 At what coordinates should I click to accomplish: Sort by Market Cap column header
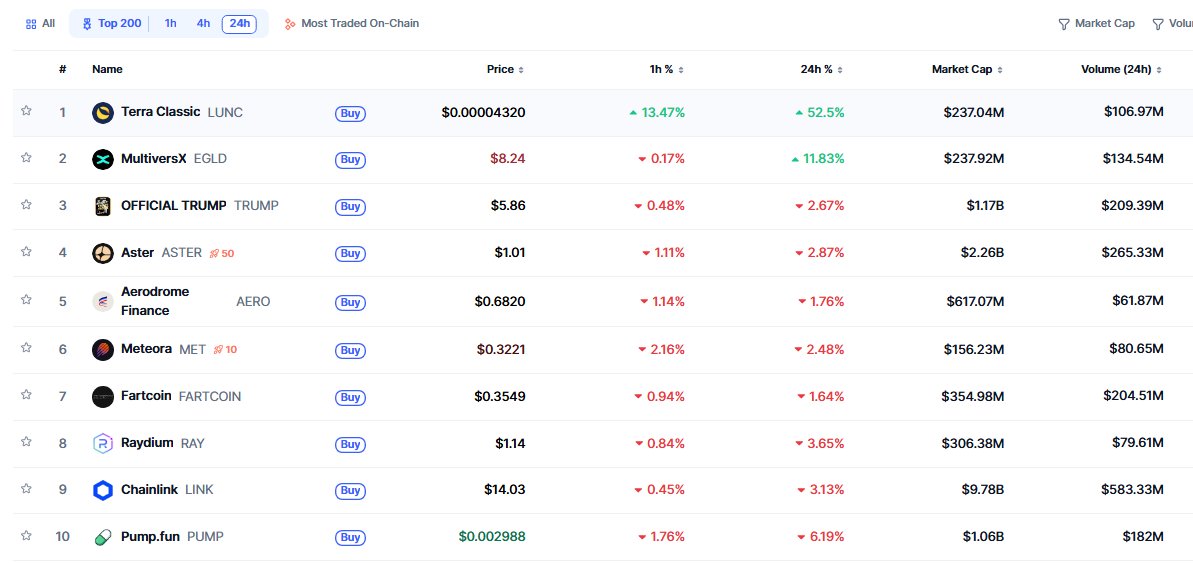coord(967,69)
